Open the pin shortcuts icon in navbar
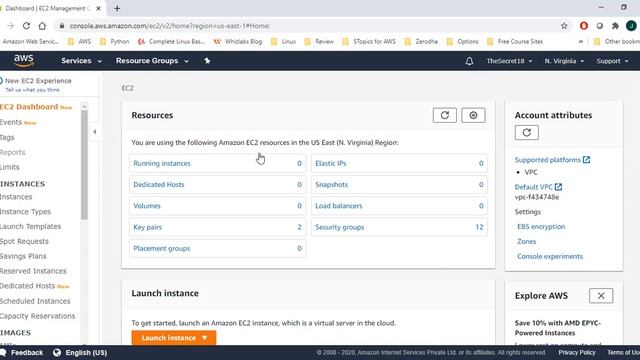640x360 pixels. [x=207, y=61]
